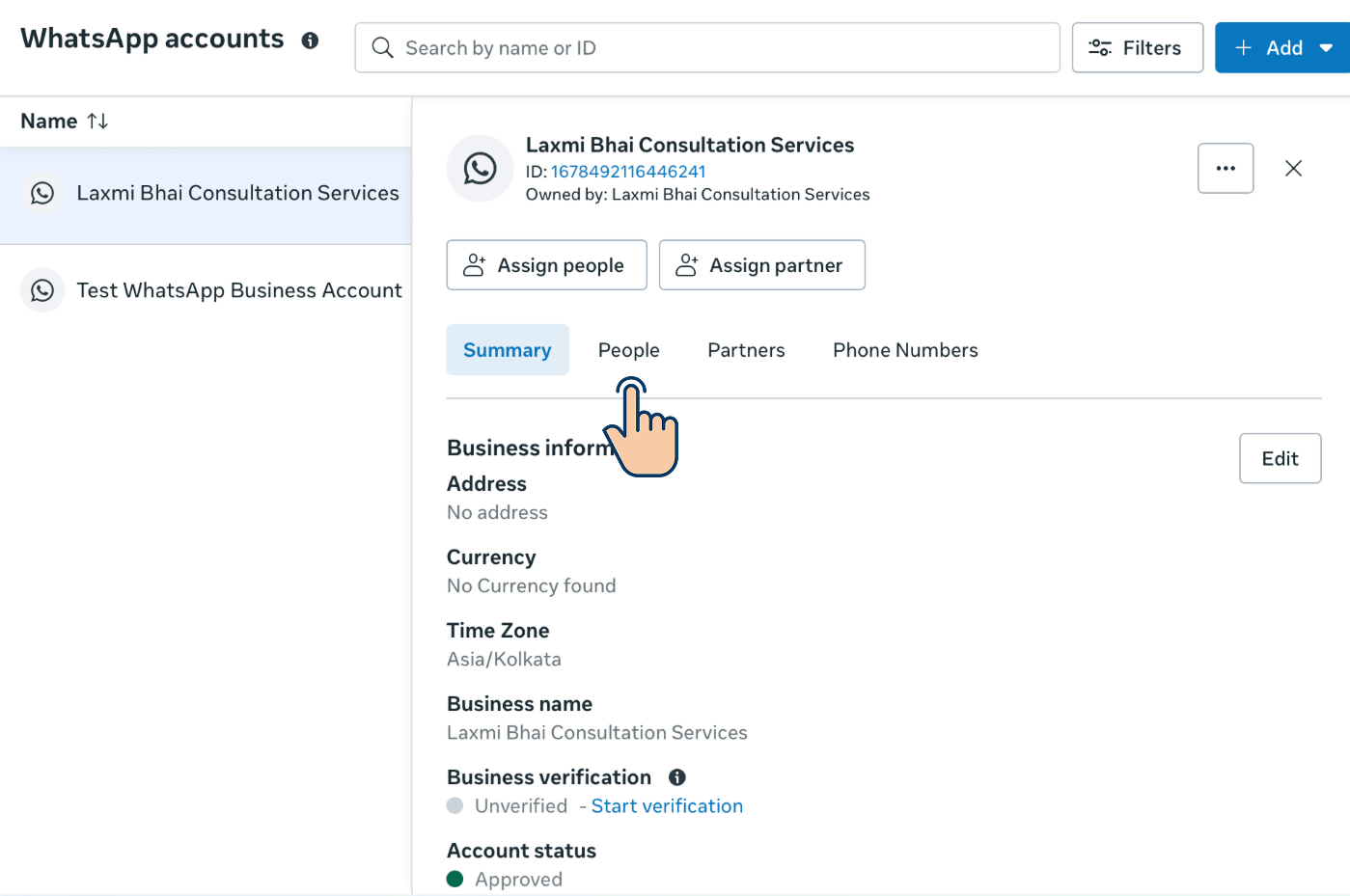The image size is (1350, 896).
Task: Click the Assign people button
Action: tap(546, 265)
